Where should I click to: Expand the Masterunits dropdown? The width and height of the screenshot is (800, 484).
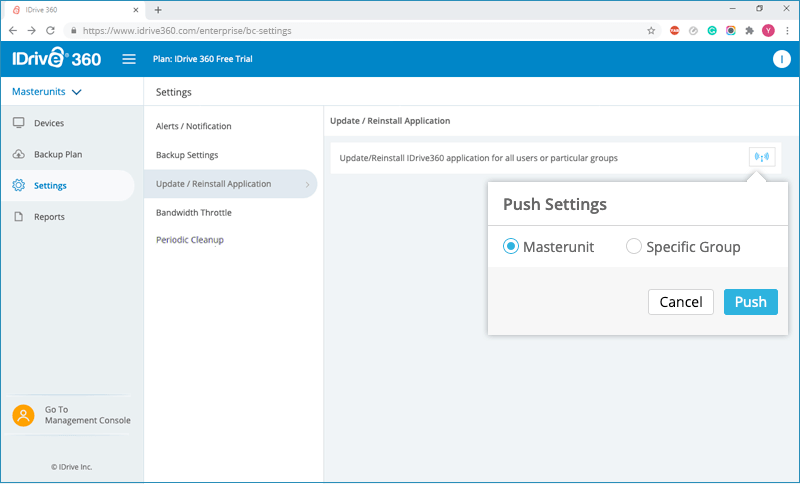point(46,92)
